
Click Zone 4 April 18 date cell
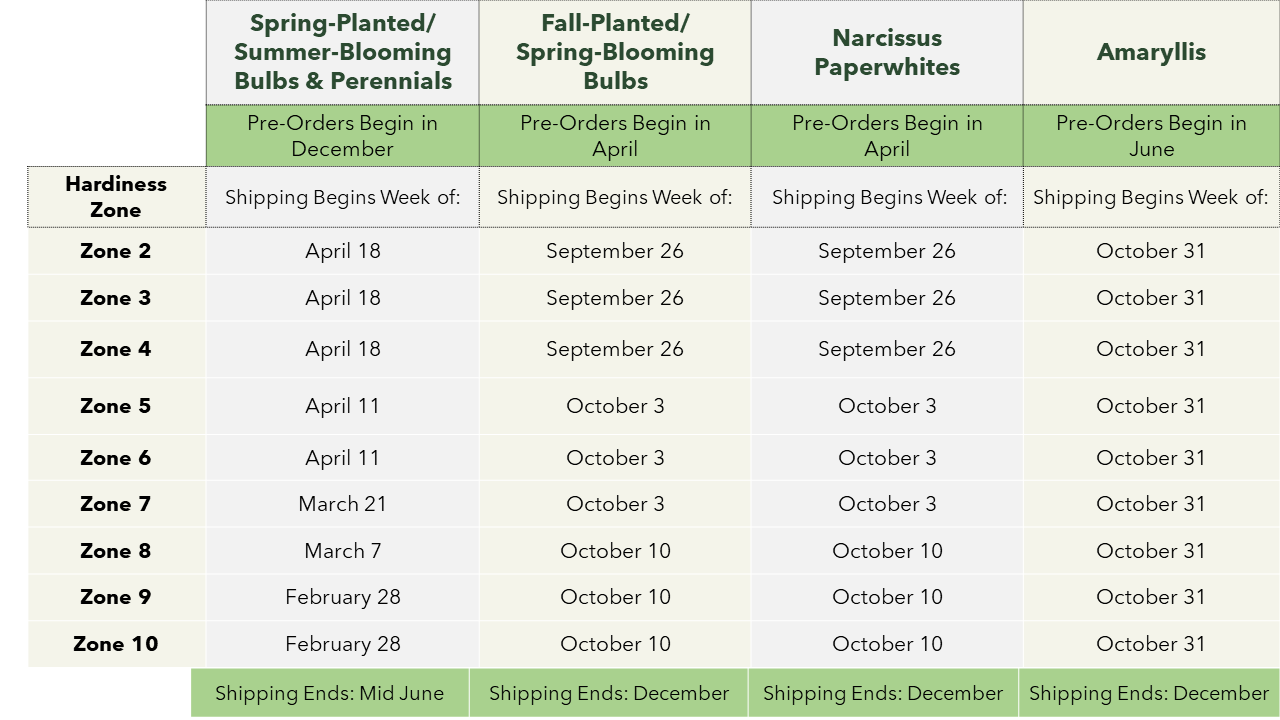343,349
